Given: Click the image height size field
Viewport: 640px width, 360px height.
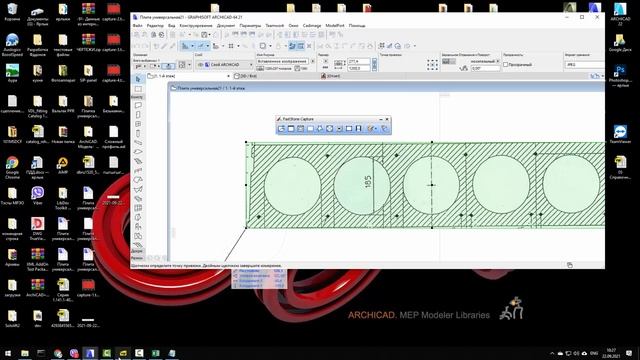Looking at the screenshot, I should click(359, 68).
